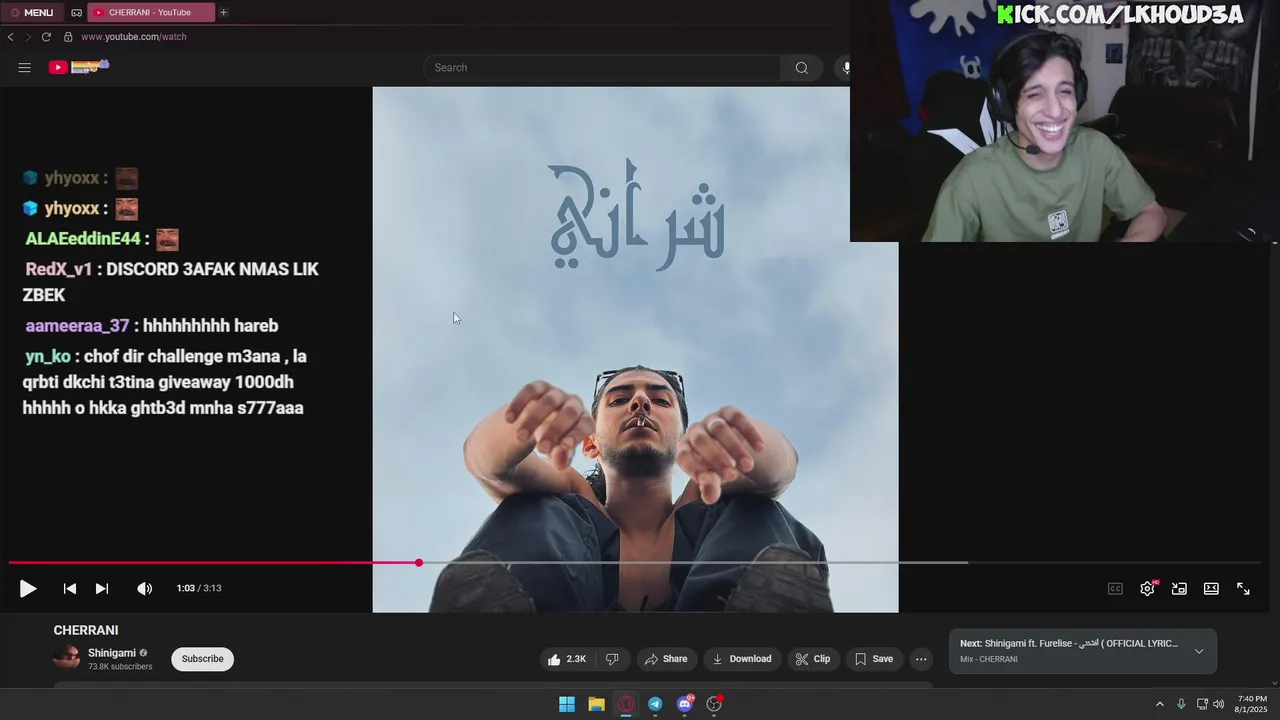Save the video to a playlist
The width and height of the screenshot is (1280, 720).
pyautogui.click(x=873, y=659)
